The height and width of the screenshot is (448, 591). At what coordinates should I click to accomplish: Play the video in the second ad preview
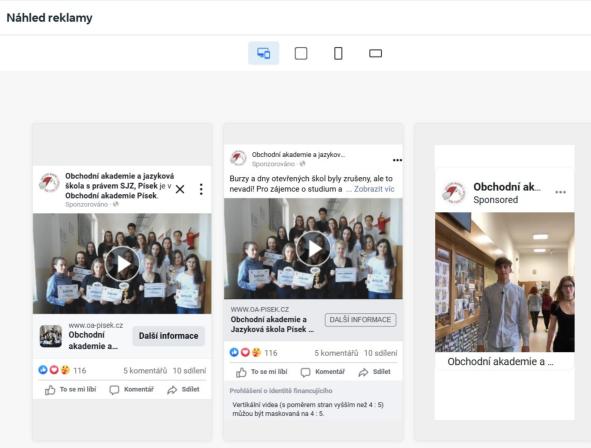tap(313, 249)
